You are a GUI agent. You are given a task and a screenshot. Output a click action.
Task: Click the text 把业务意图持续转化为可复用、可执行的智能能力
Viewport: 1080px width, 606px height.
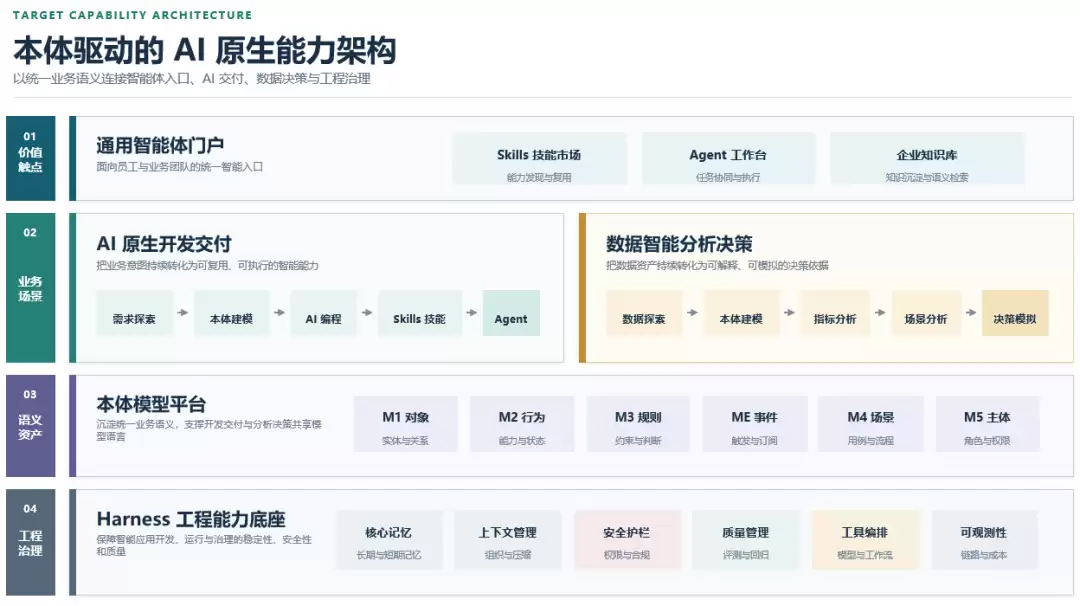tap(207, 265)
